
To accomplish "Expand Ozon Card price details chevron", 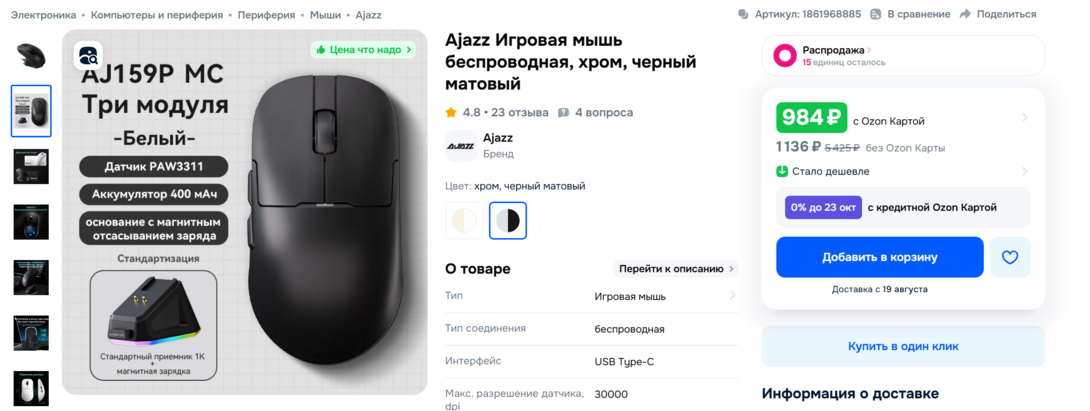I will click(x=1025, y=118).
